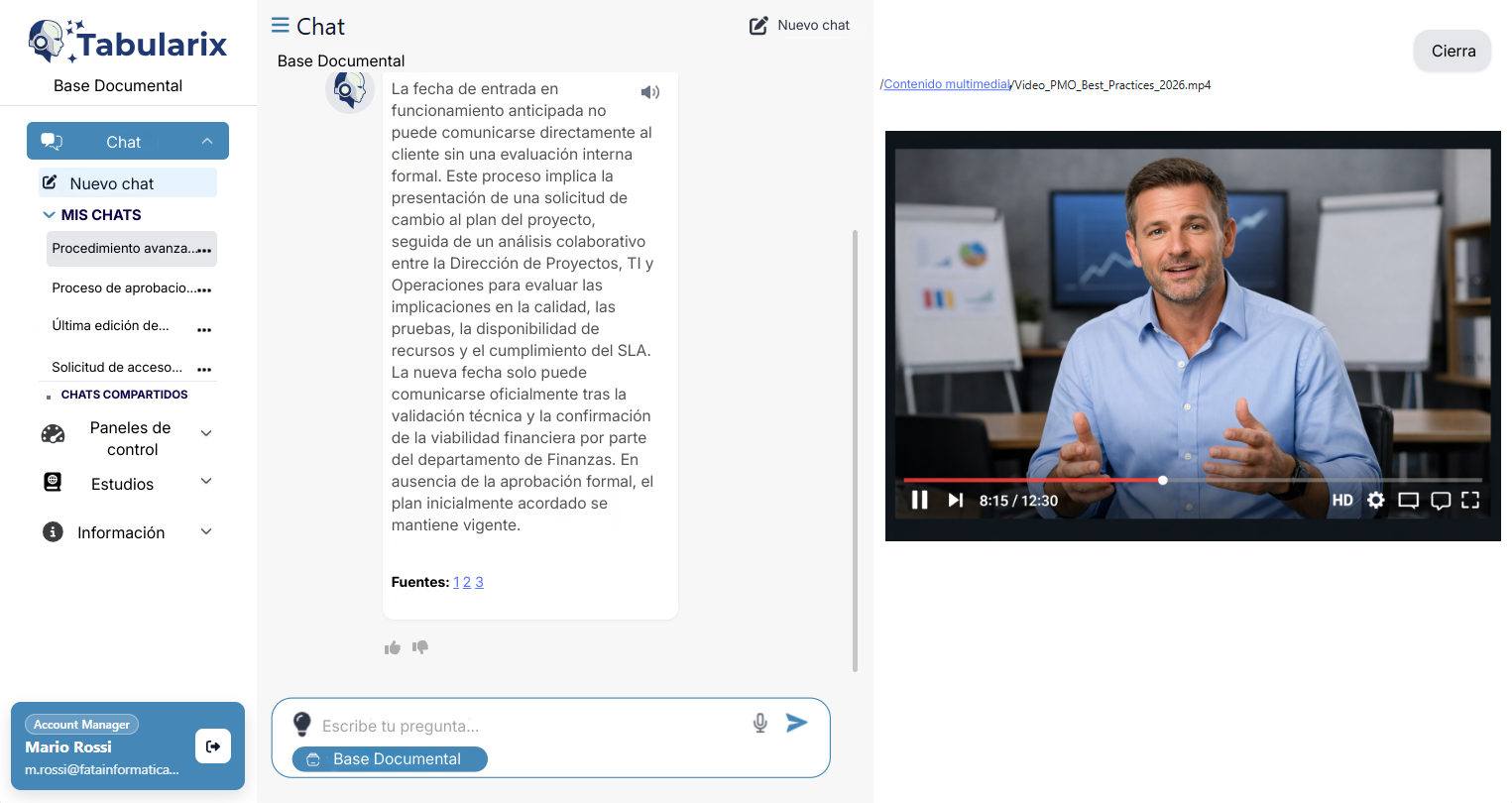Open options for Proceso de aprobacio... chat
The height and width of the screenshot is (803, 1512).
pos(204,289)
